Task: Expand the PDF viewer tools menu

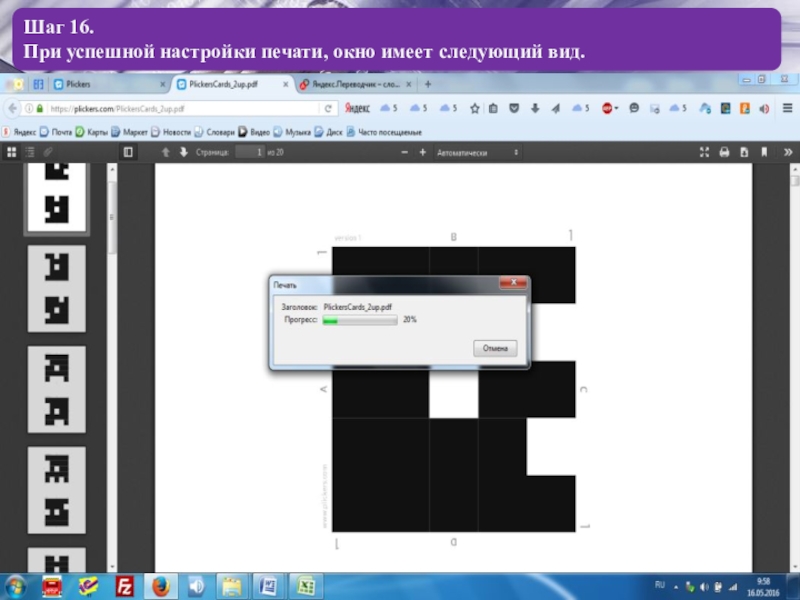Action: (x=788, y=152)
